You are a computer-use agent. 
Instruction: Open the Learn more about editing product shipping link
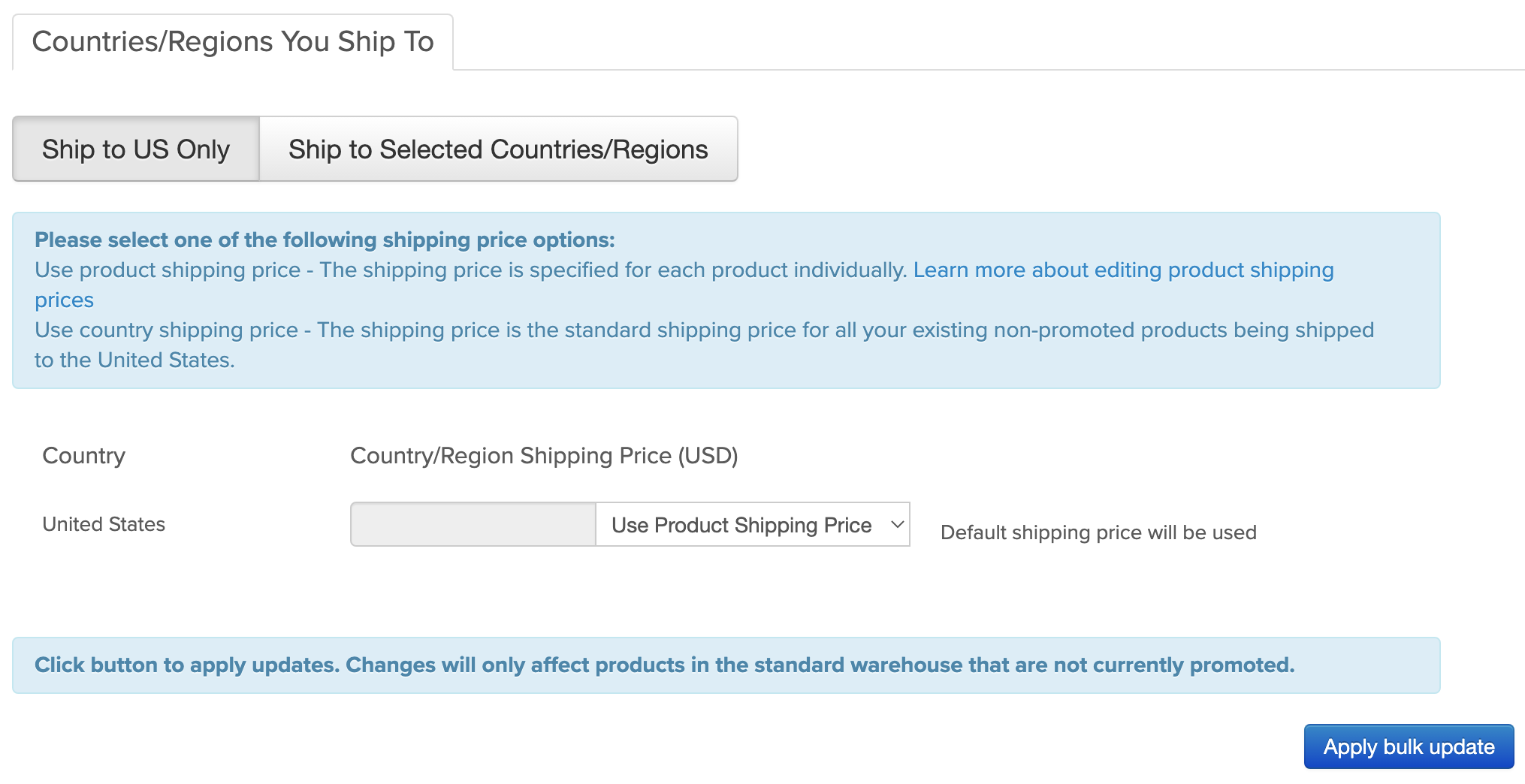click(x=1123, y=270)
